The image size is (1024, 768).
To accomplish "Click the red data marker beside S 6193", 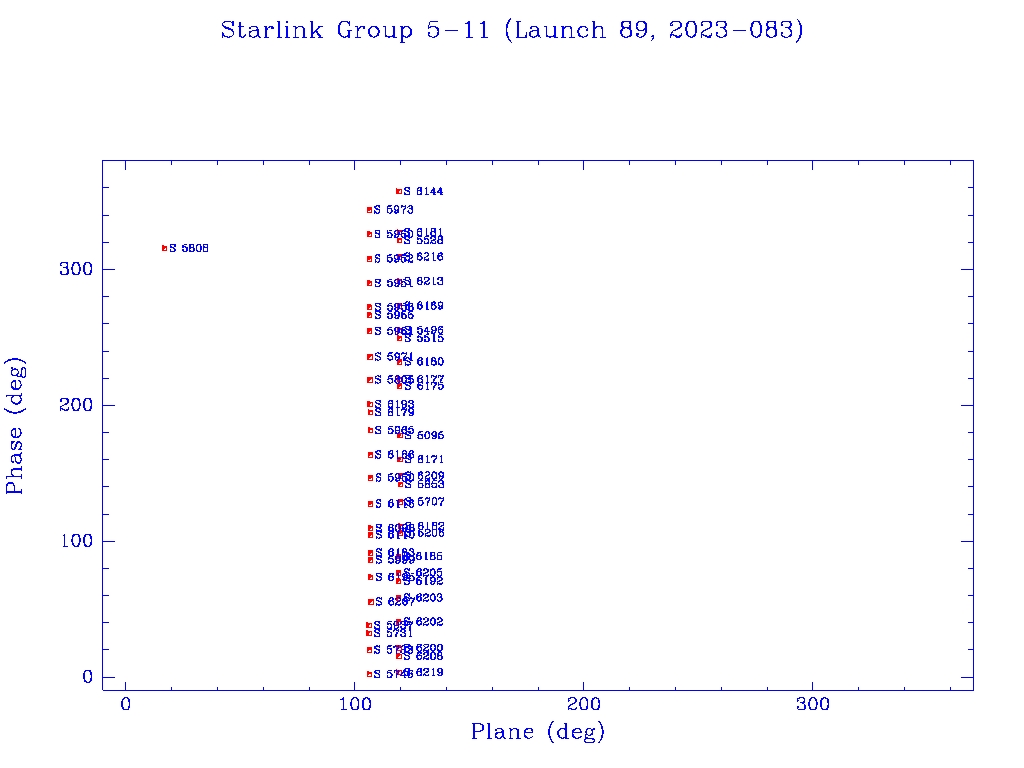I will tap(370, 404).
